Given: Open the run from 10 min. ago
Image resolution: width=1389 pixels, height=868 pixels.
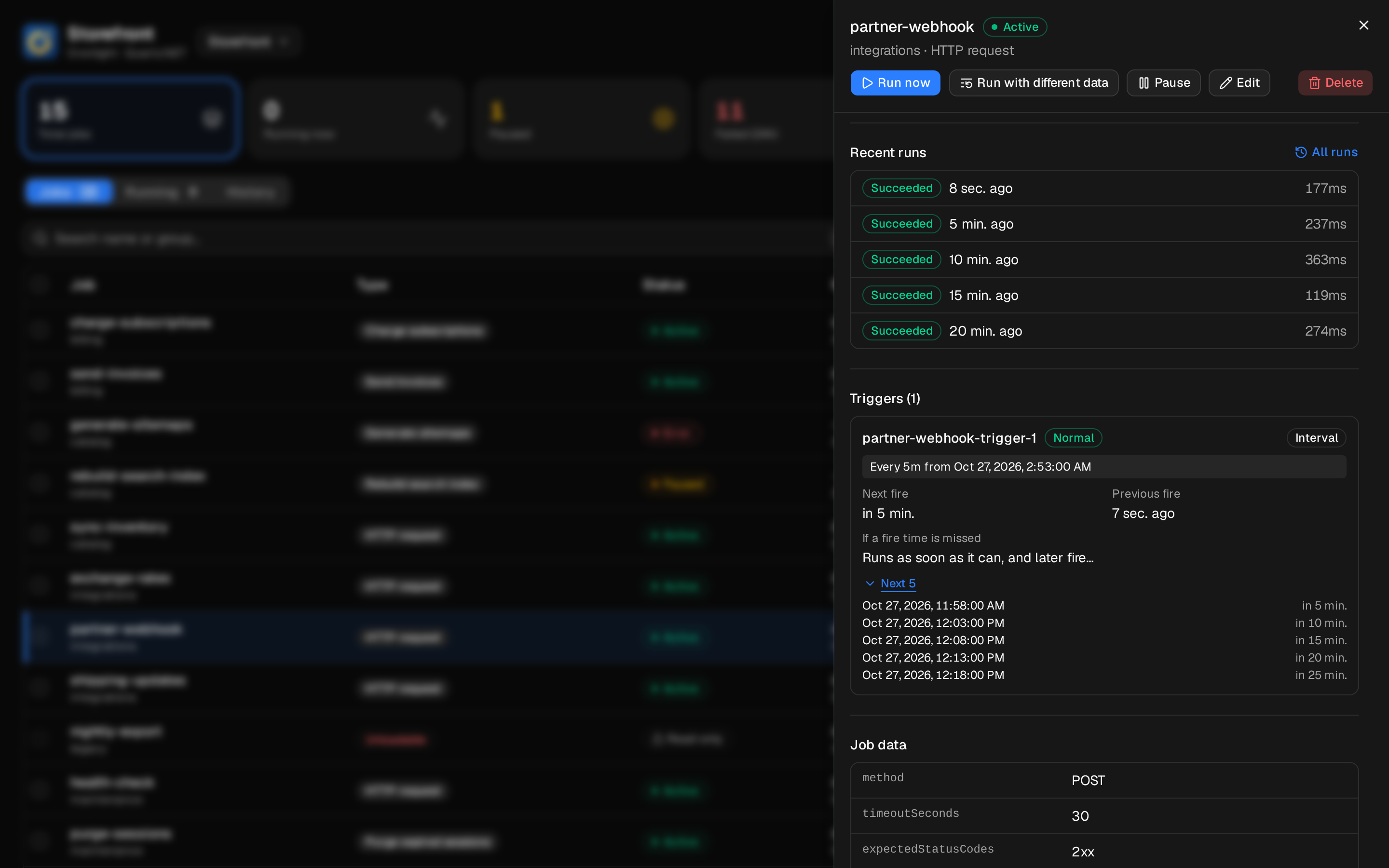Looking at the screenshot, I should pyautogui.click(x=1104, y=259).
